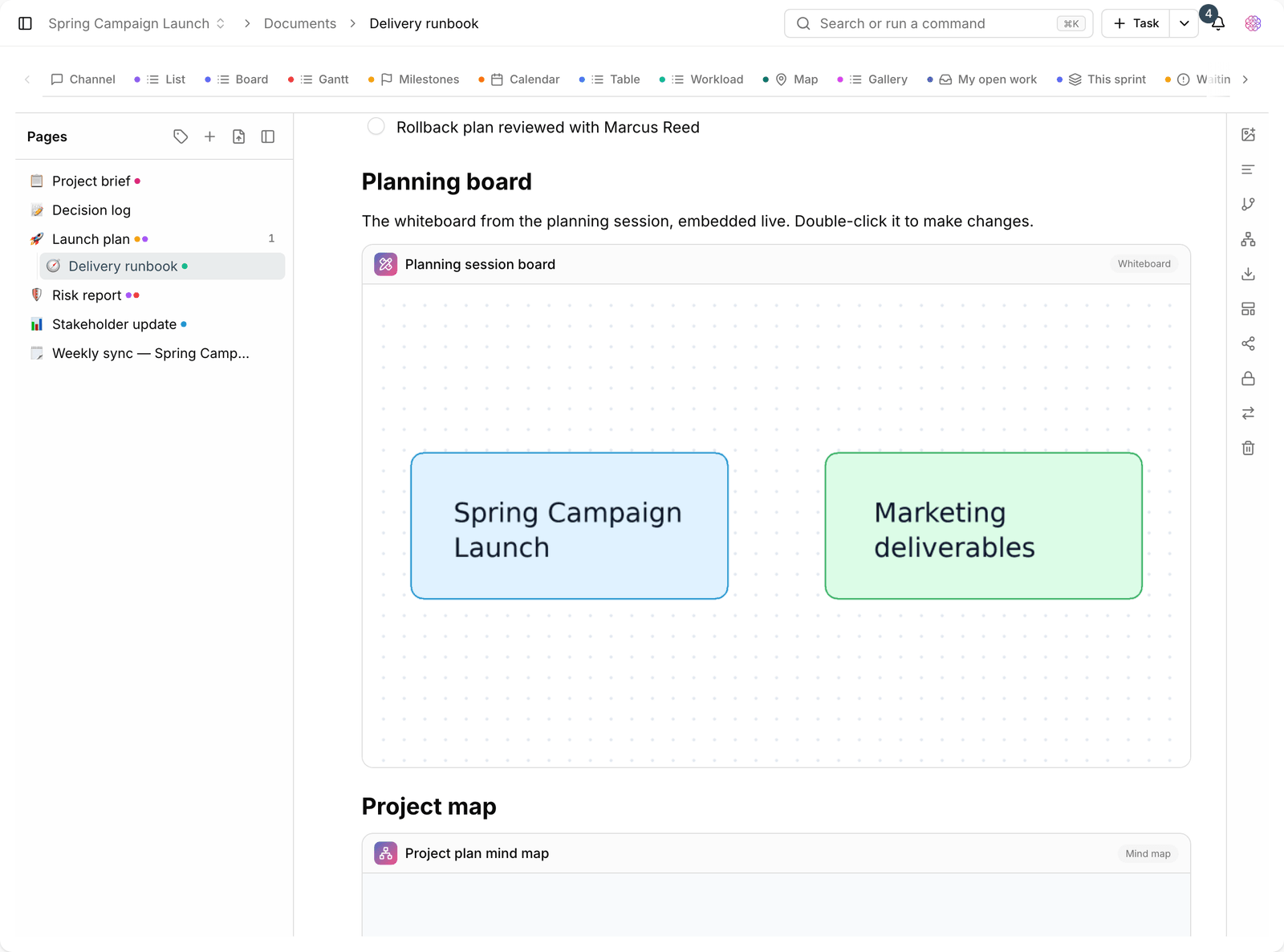Open the Calendar view tab
The width and height of the screenshot is (1284, 952).
(519, 79)
